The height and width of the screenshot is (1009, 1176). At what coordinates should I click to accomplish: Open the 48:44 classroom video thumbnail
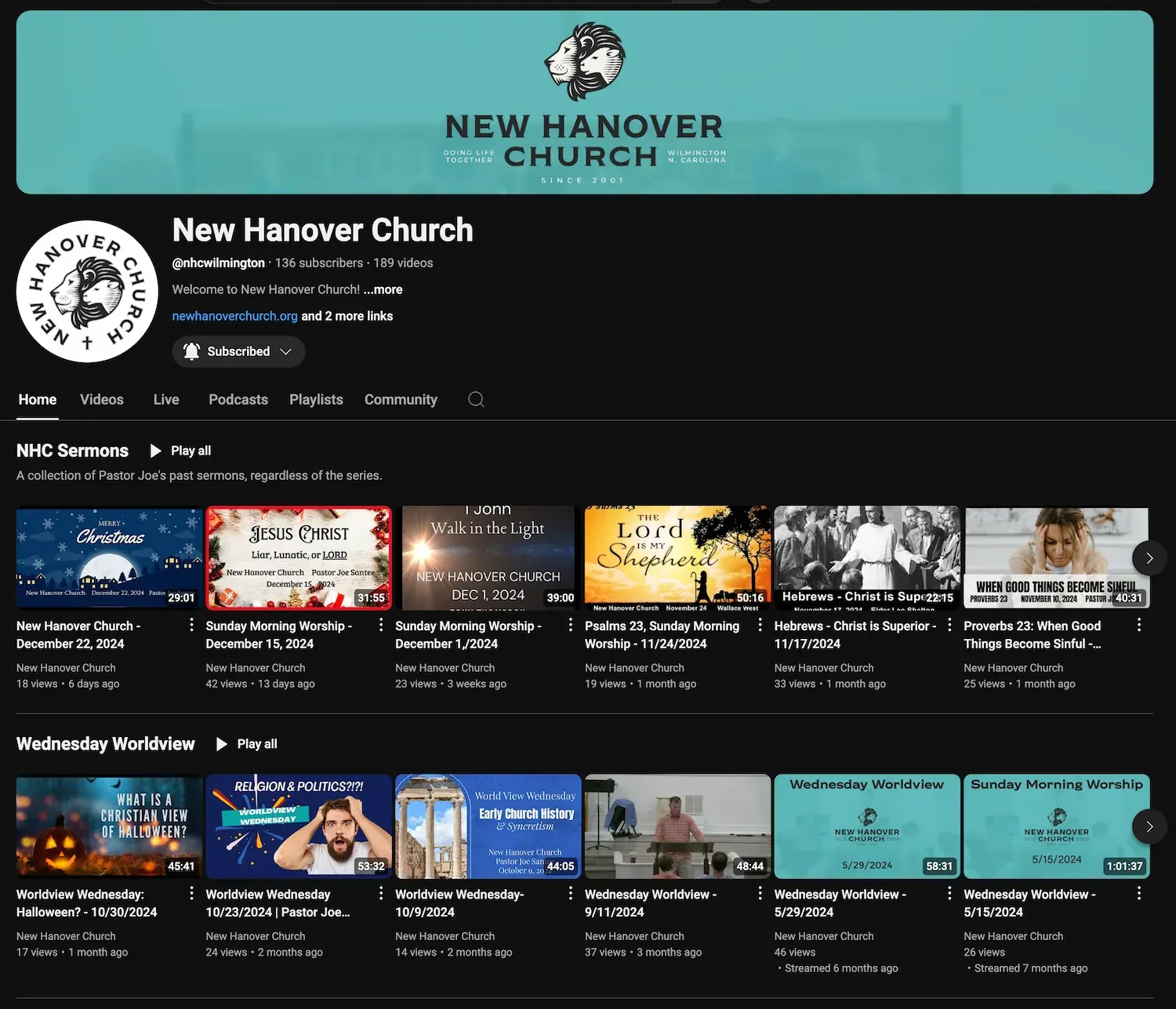click(x=678, y=826)
